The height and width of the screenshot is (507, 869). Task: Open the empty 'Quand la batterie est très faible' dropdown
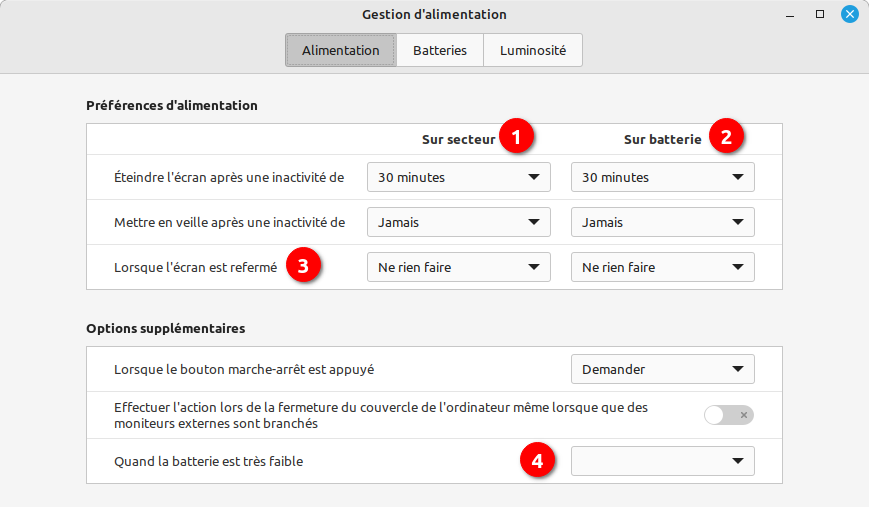coord(662,461)
